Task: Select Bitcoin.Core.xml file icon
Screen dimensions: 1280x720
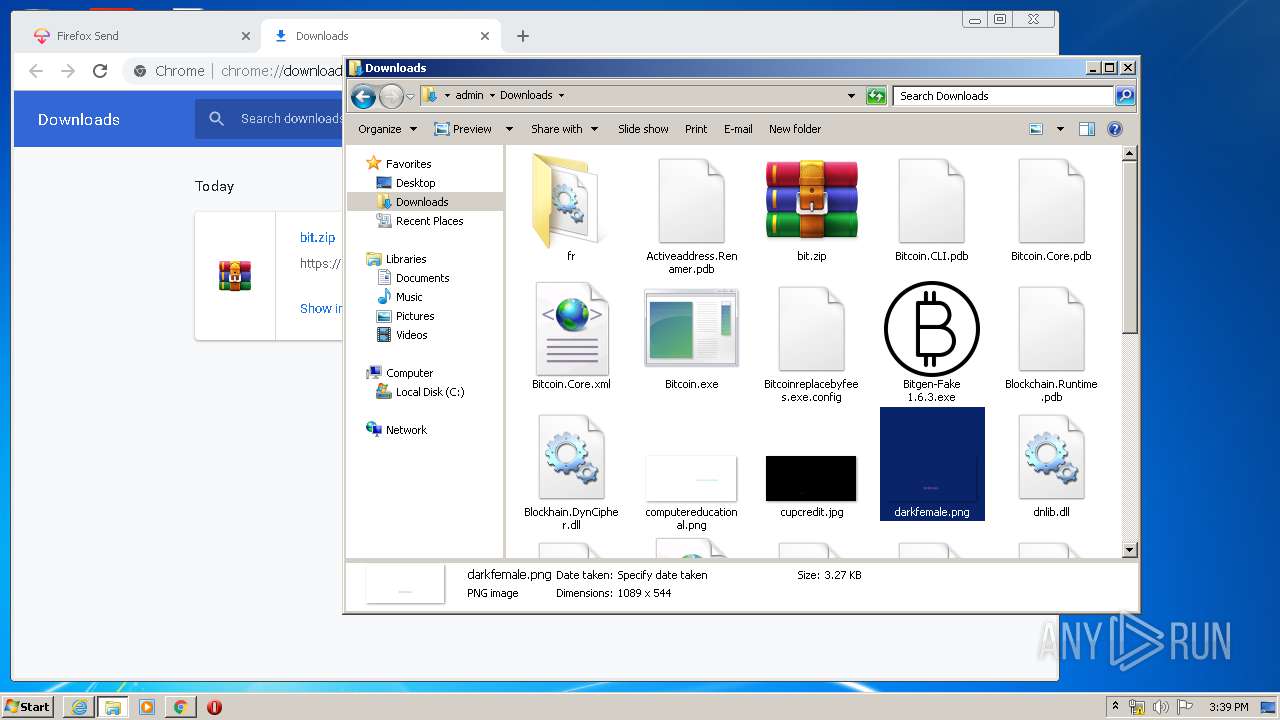Action: point(571,328)
